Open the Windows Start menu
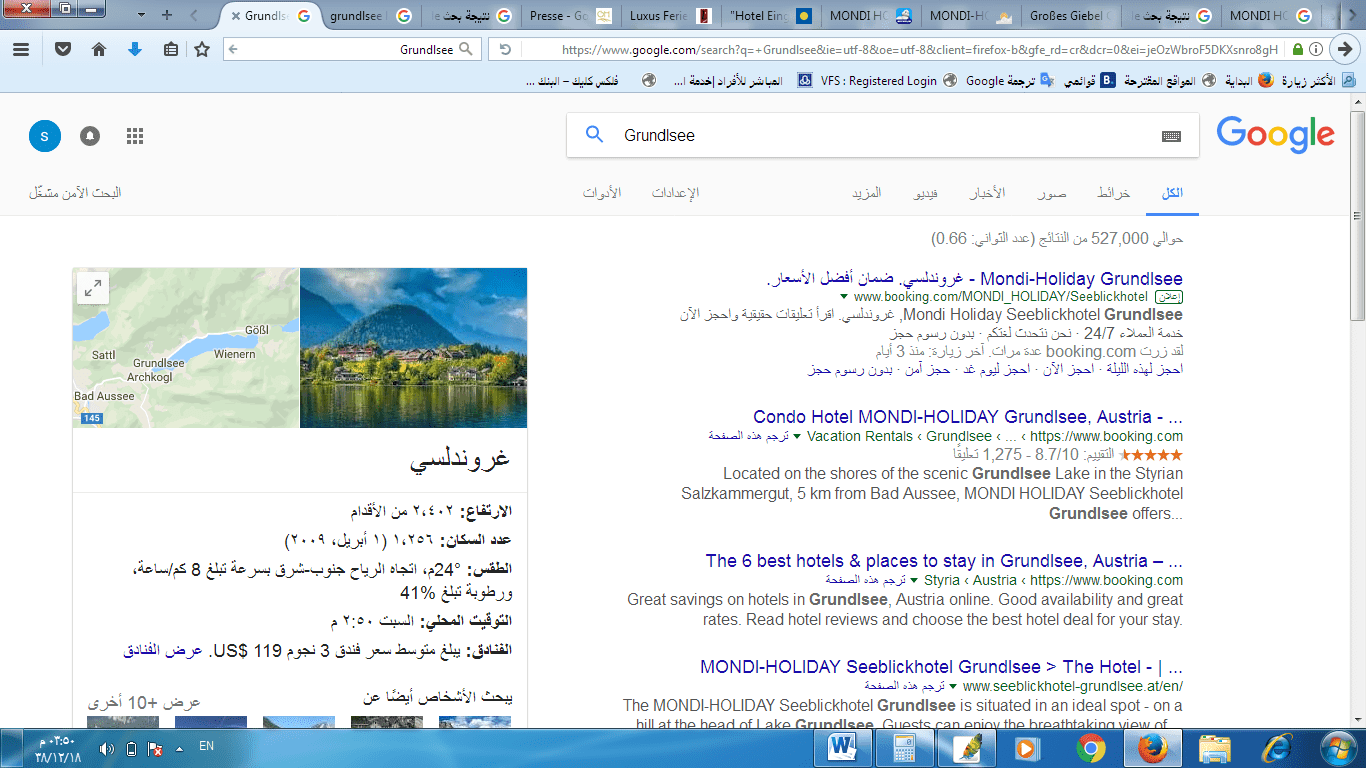The image size is (1366, 768). tap(1337, 748)
